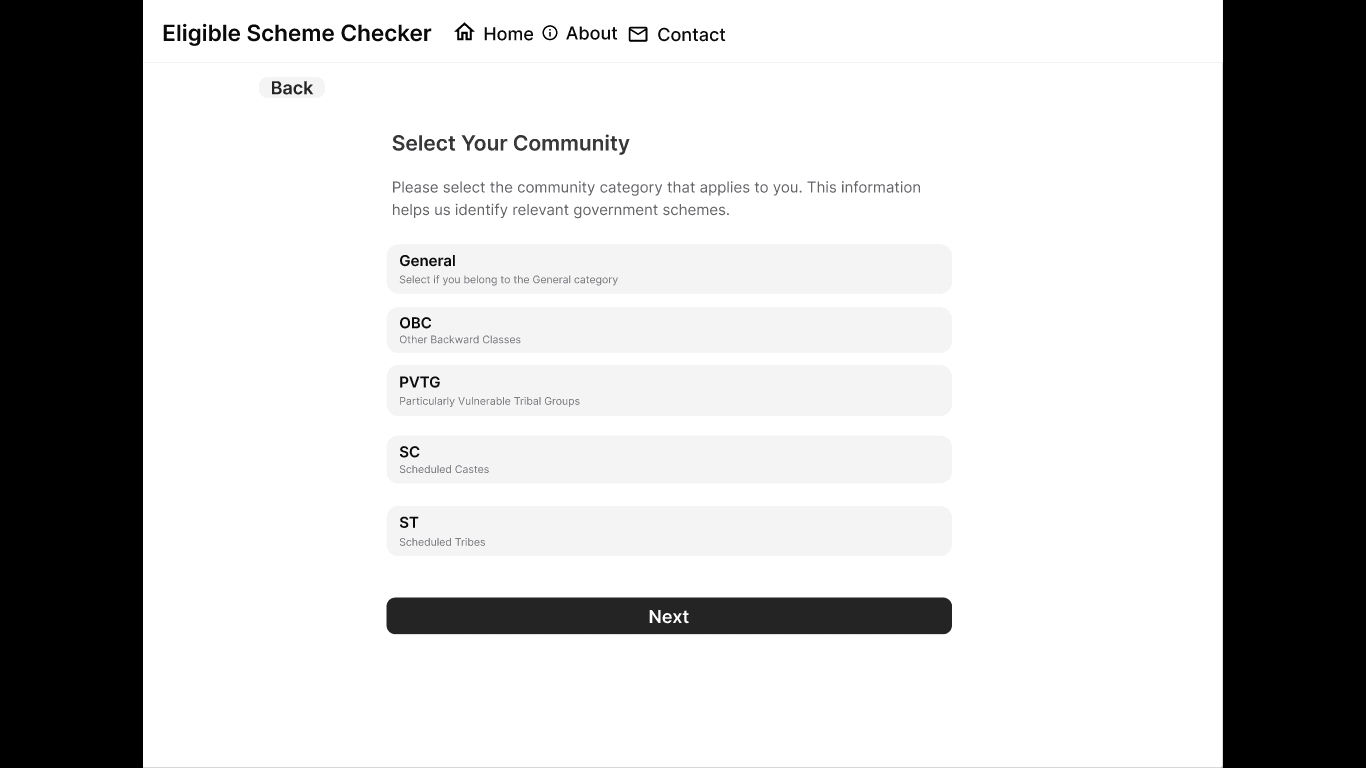Click the community instructions paragraph text
Viewport: 1366px width, 768px height.
point(656,198)
